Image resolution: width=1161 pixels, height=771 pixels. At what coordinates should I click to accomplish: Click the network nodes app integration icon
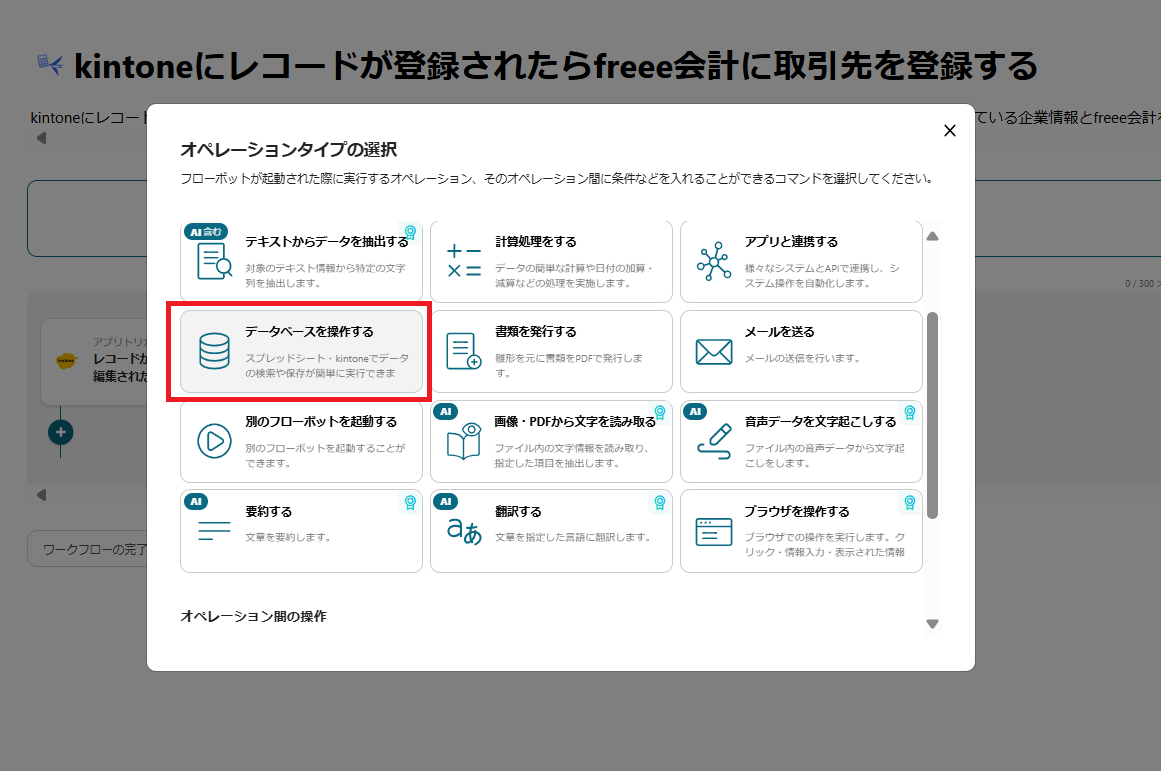(714, 261)
